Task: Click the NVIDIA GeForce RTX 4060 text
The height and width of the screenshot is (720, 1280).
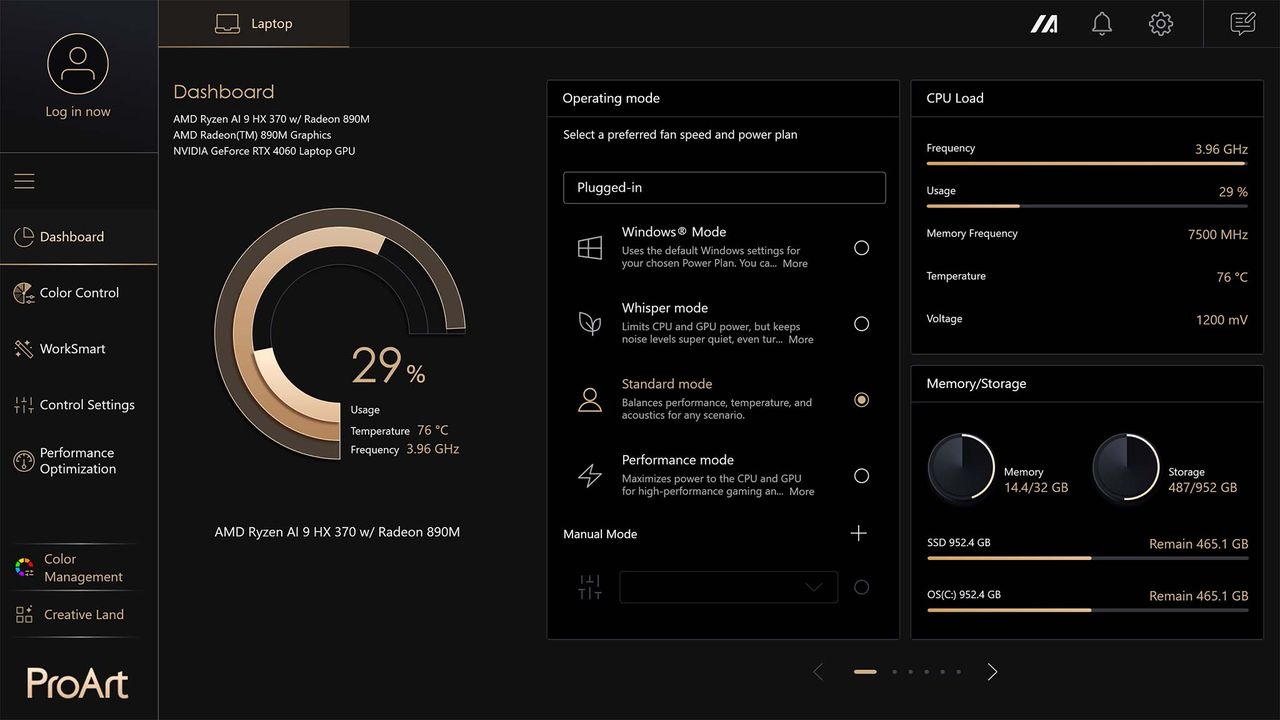Action: point(264,151)
